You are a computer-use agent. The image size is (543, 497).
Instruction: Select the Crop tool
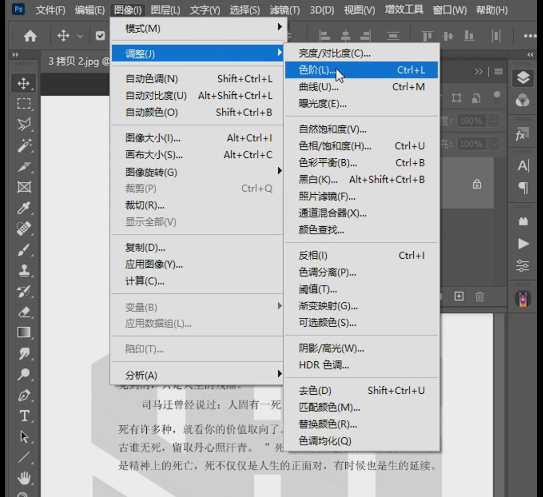pos(24,167)
